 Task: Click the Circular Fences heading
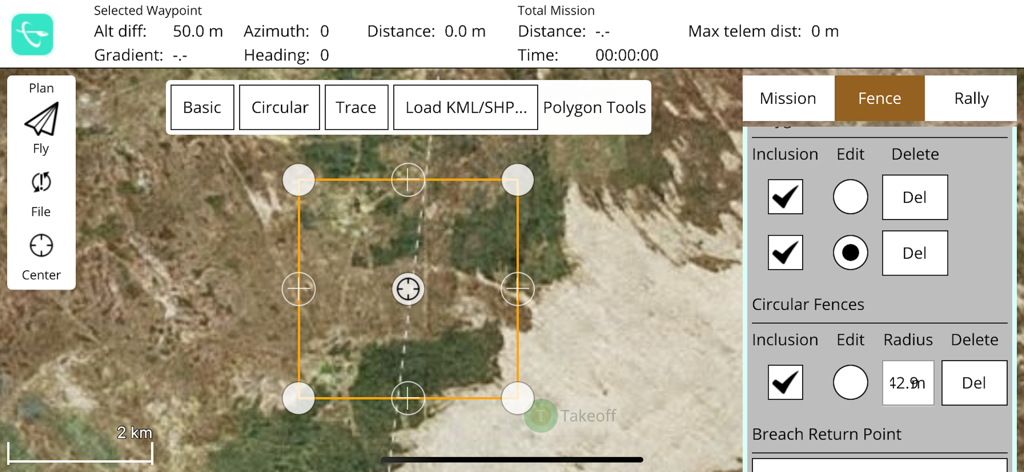pyautogui.click(x=808, y=304)
